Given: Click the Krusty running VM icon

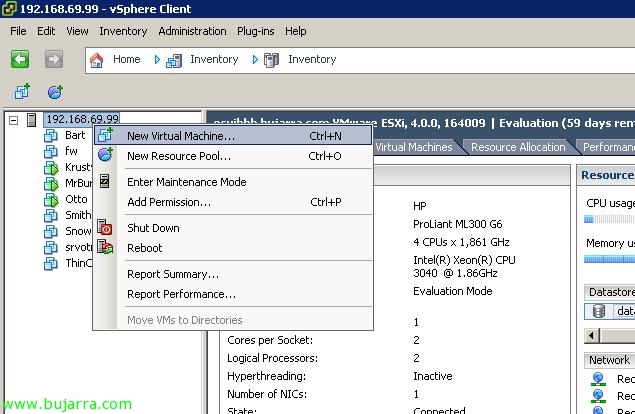Looking at the screenshot, I should (51, 167).
